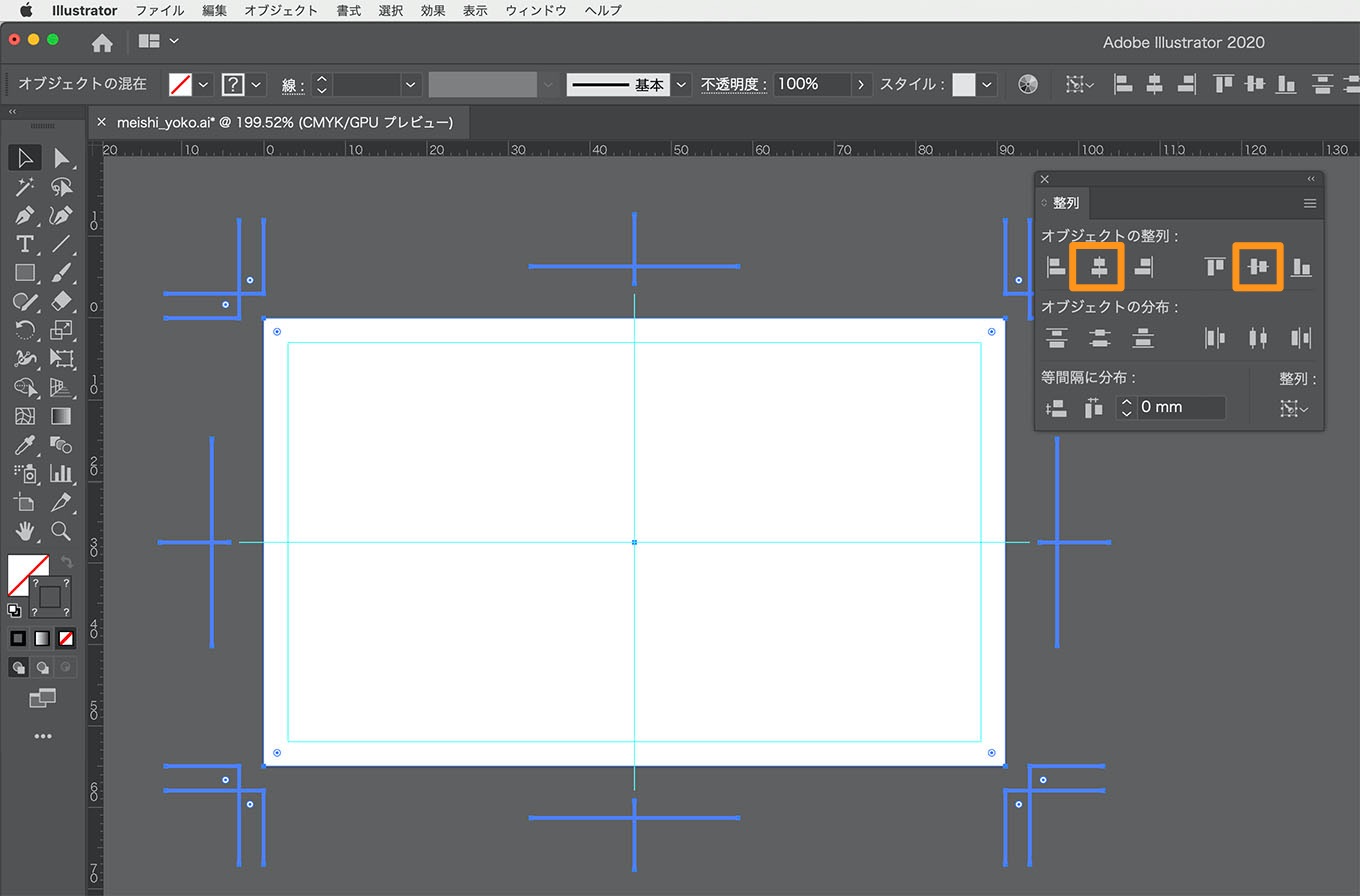The height and width of the screenshot is (896, 1360).
Task: Select the Direct Selection tool
Action: point(62,158)
